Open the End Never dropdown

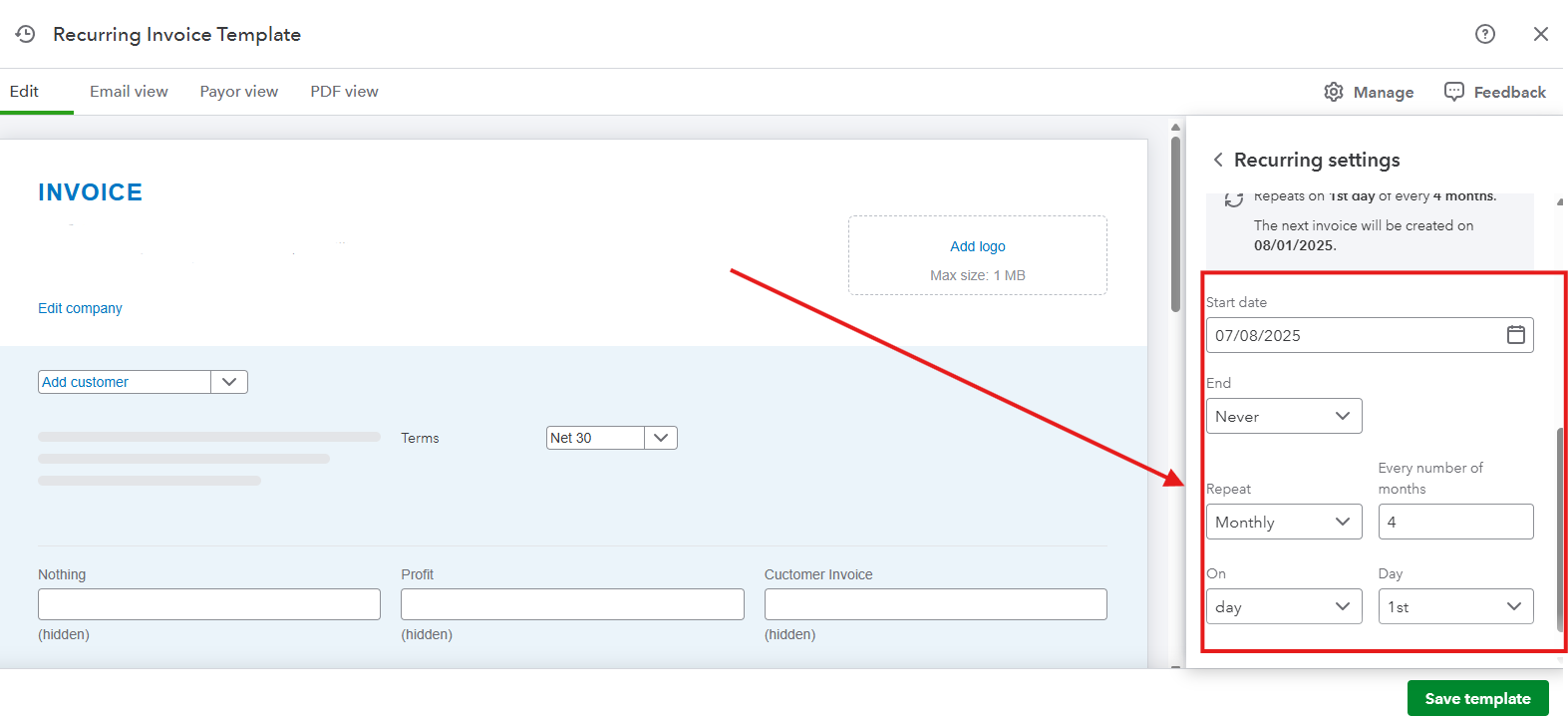coord(1284,416)
